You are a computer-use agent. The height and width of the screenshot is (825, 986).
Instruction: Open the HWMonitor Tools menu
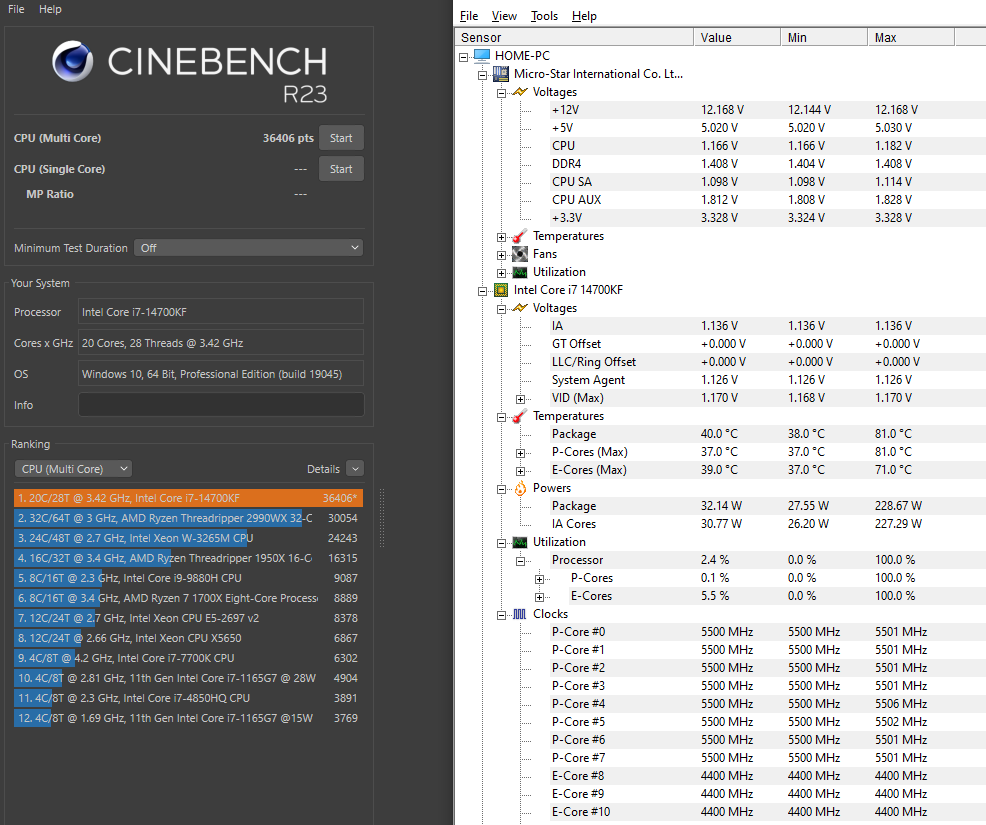(545, 16)
